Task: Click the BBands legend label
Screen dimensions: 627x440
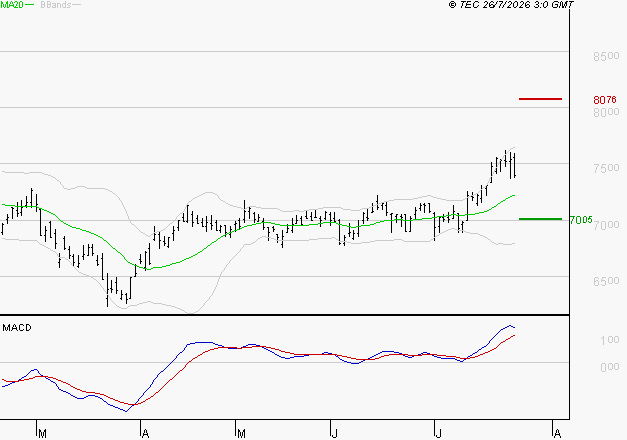Action: pyautogui.click(x=56, y=5)
